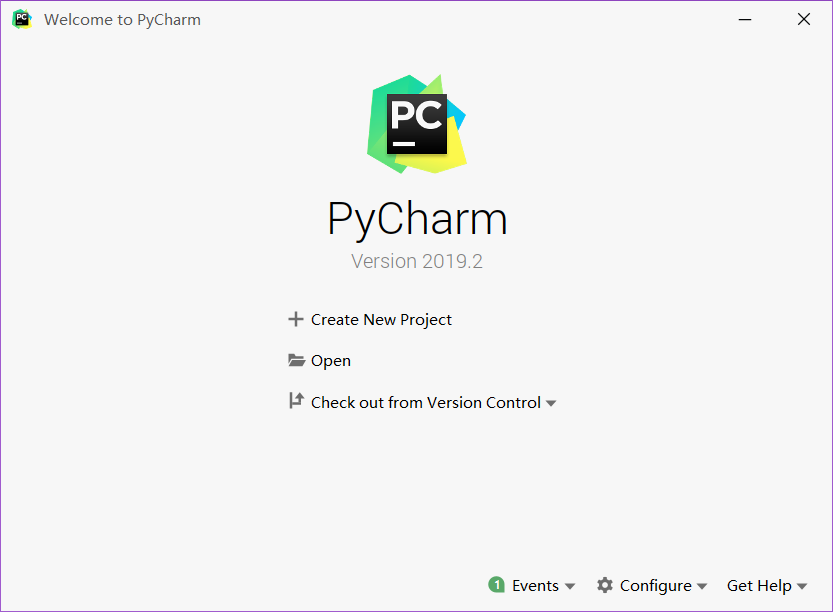The height and width of the screenshot is (612, 833).
Task: Open the Get Help menu label
Action: tap(759, 586)
